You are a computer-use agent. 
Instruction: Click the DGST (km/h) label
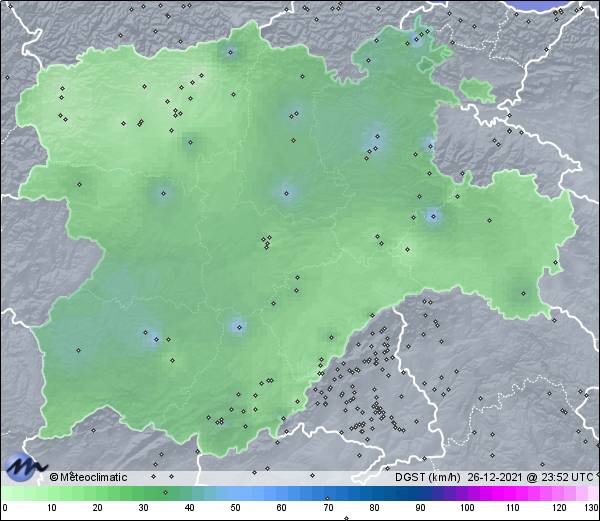tap(428, 477)
